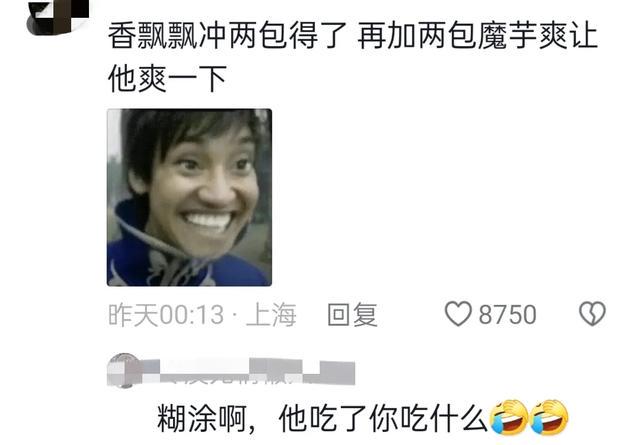Image resolution: width=640 pixels, height=445 pixels.
Task: Click the 他爽一下 comment line
Action: click(x=167, y=78)
